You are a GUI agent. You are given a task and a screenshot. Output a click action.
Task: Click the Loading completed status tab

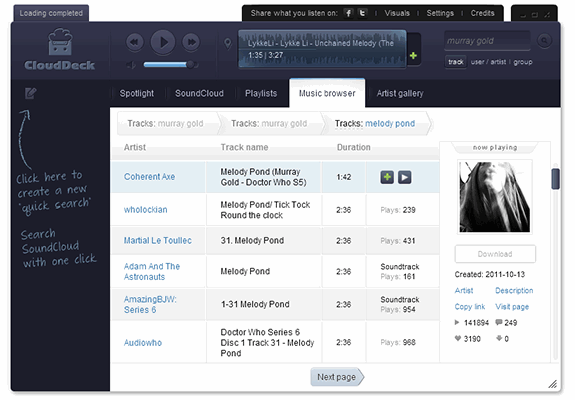(x=51, y=13)
